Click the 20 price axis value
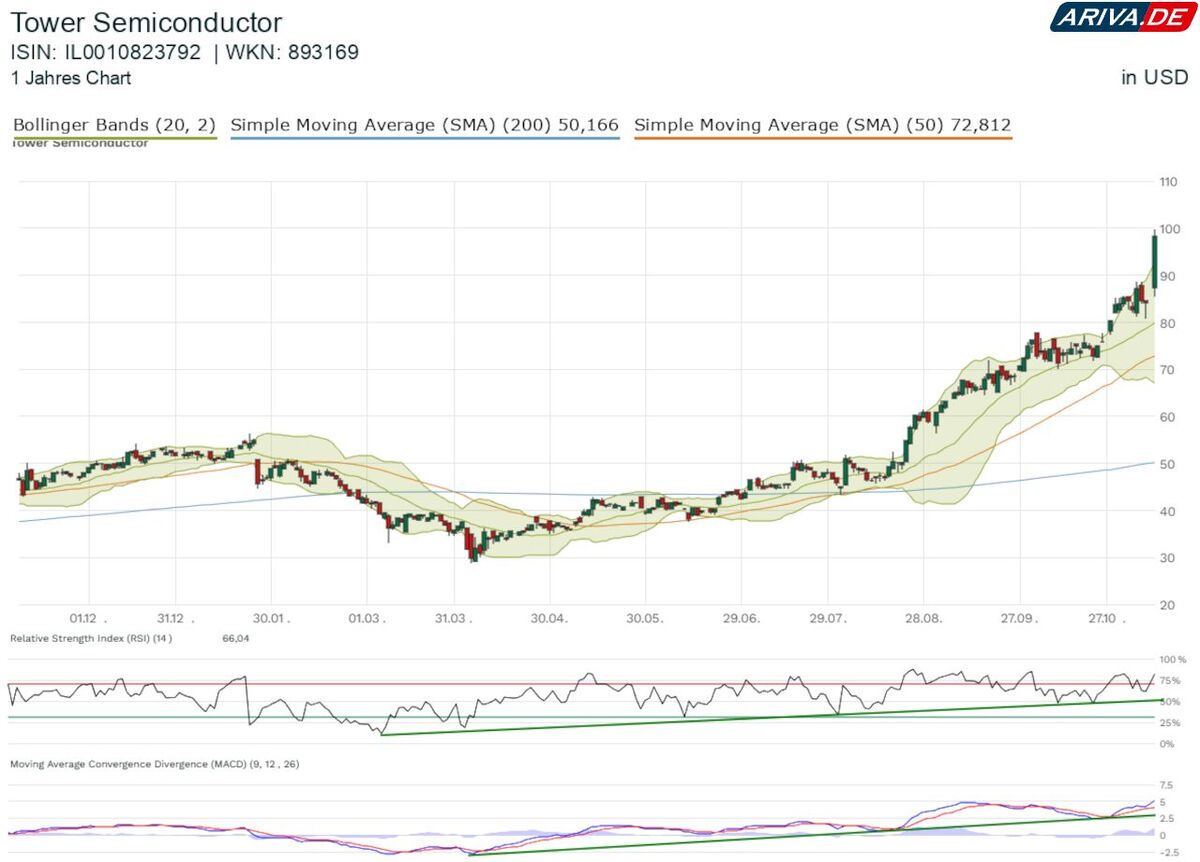The width and height of the screenshot is (1200, 862). [x=1169, y=605]
